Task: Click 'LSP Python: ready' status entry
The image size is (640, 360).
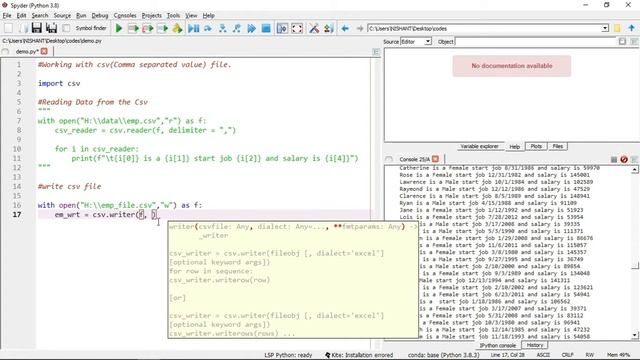Action: tap(288, 355)
